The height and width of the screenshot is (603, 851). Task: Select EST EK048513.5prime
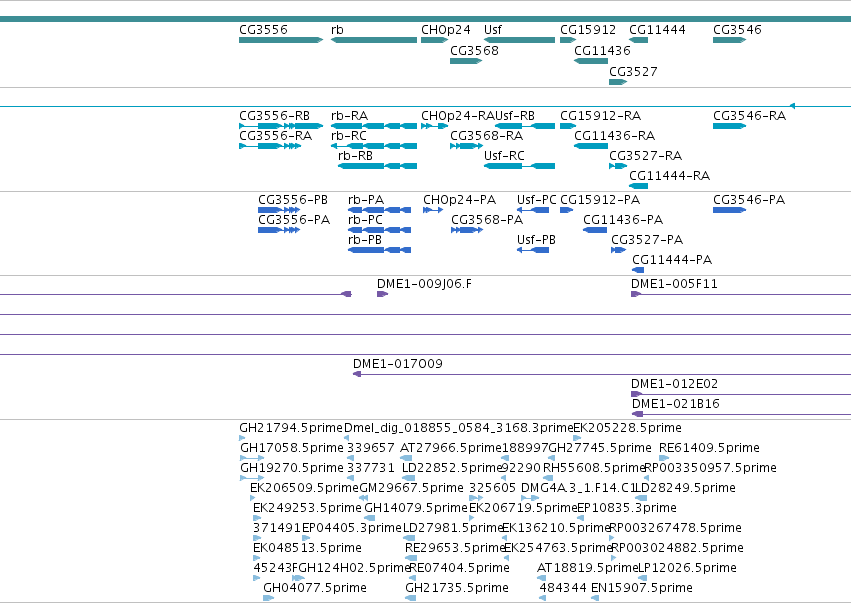click(x=257, y=558)
